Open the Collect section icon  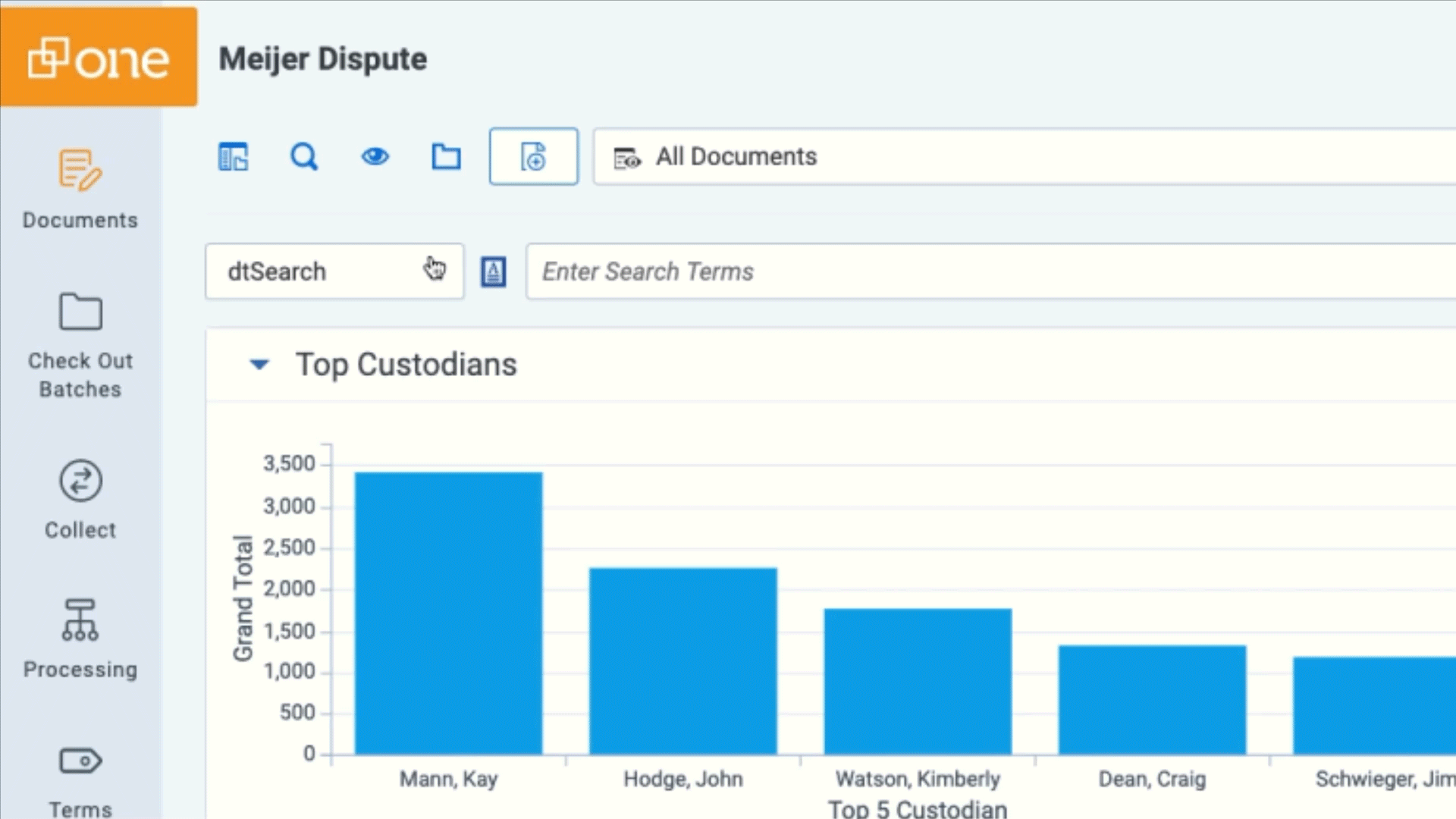tap(80, 482)
